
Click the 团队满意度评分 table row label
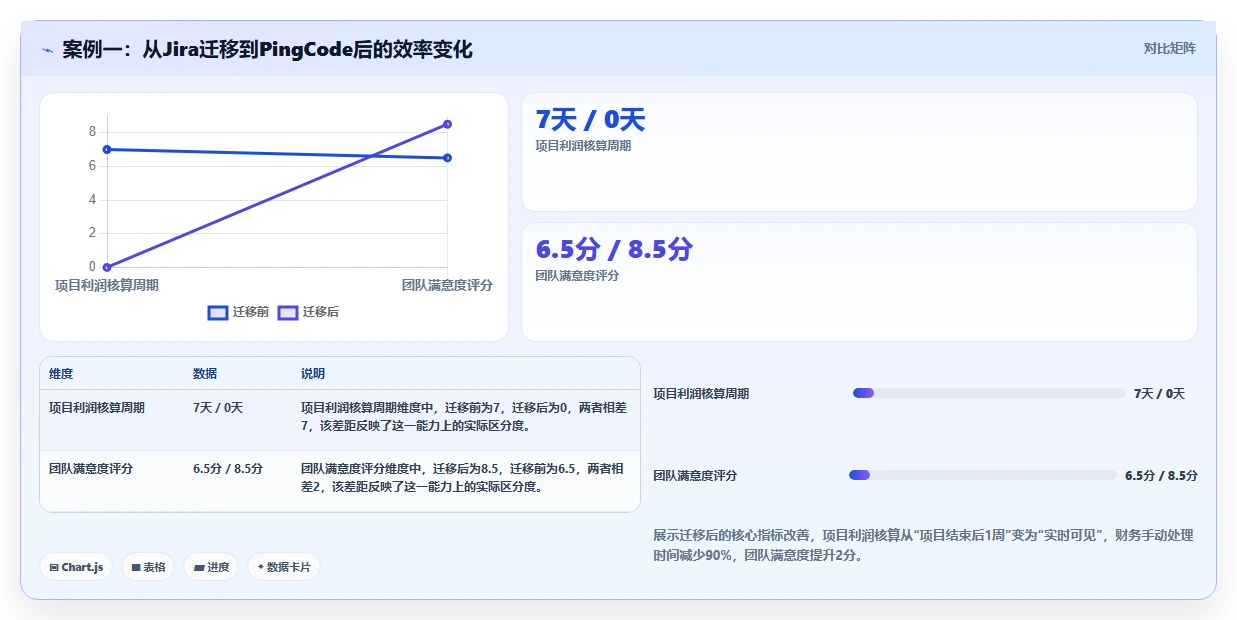pyautogui.click(x=91, y=469)
